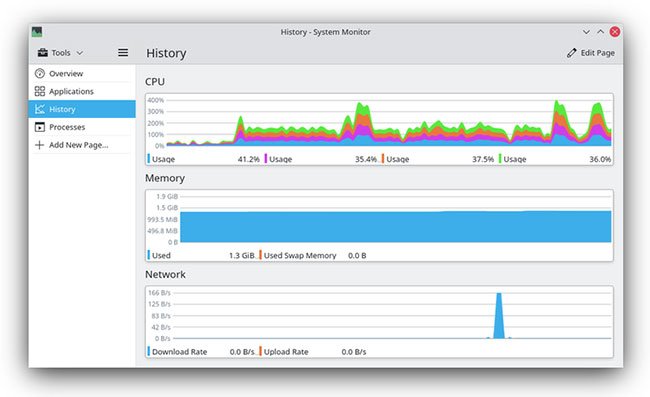650x397 pixels.
Task: Click the plus icon for Add New Page
Action: (x=39, y=145)
